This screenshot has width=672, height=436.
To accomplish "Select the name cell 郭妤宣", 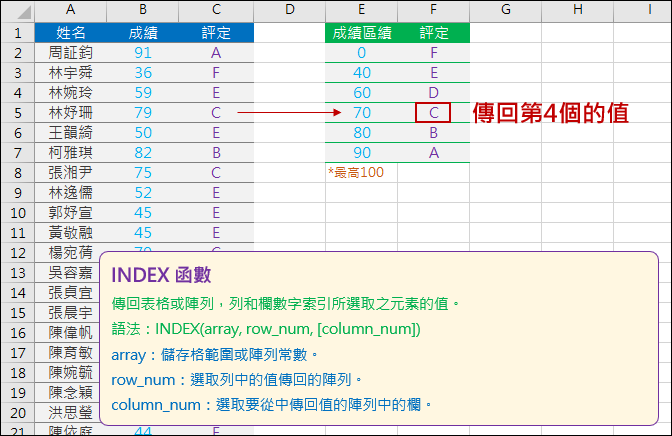I will pos(70,213).
